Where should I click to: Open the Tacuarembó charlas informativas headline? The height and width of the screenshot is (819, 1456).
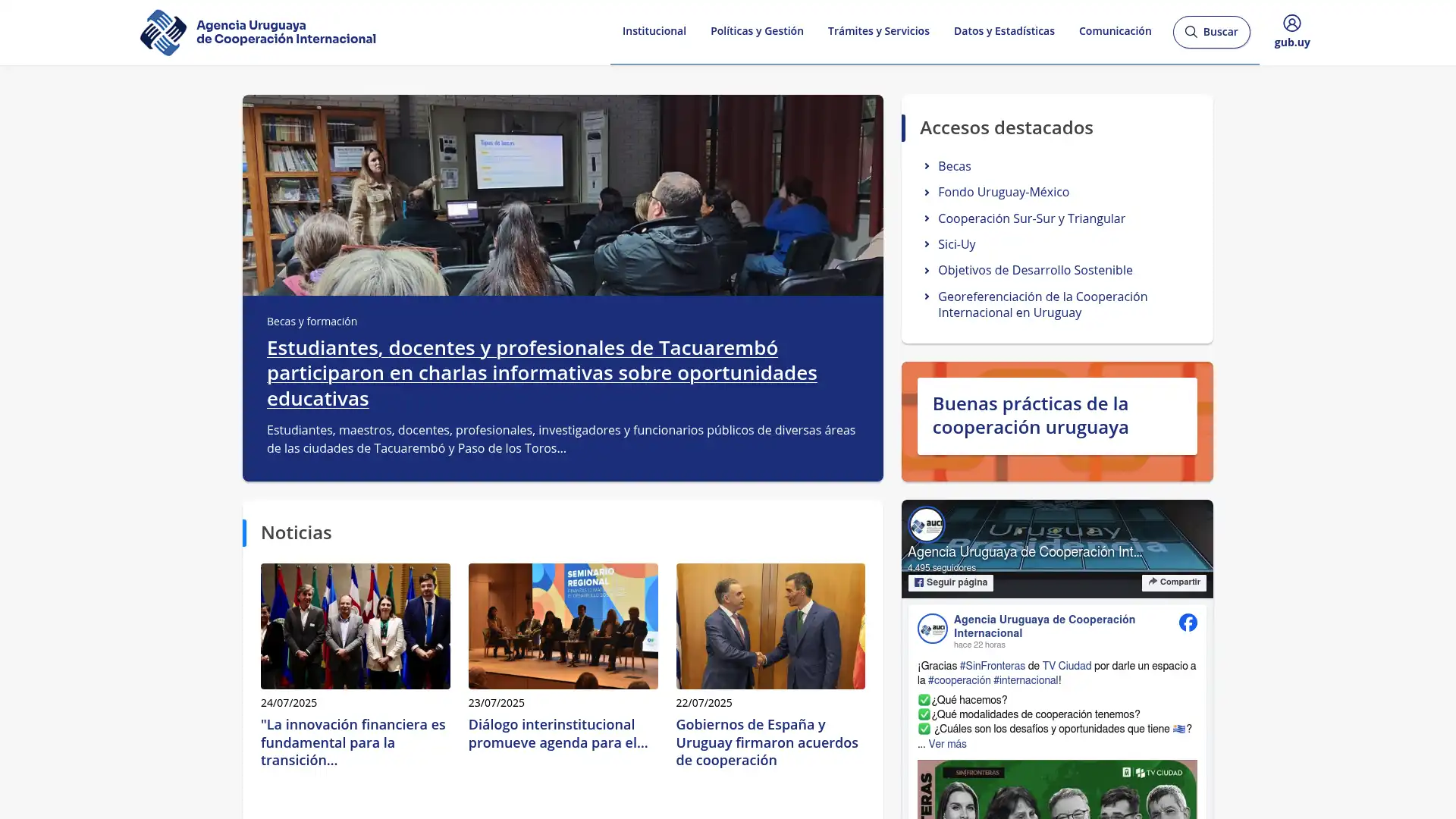click(x=541, y=372)
